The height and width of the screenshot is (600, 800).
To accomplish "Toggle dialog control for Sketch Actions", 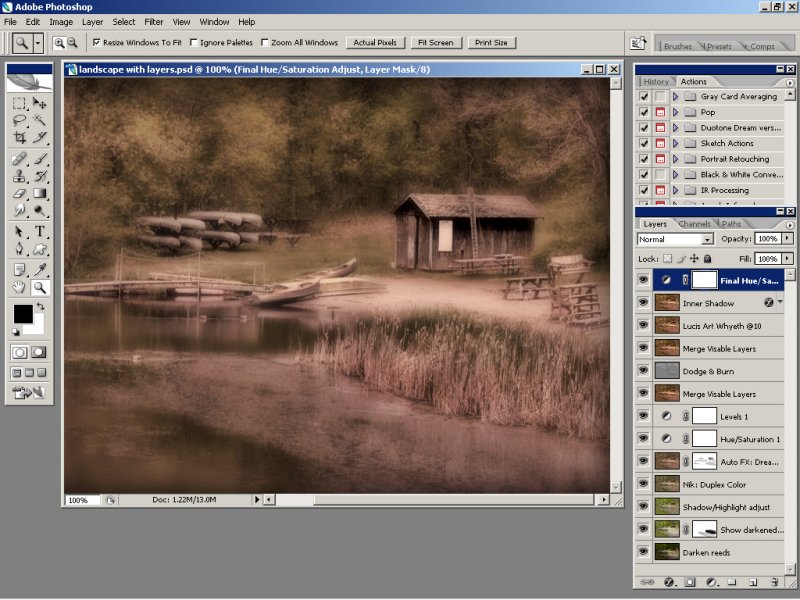I will tap(660, 143).
